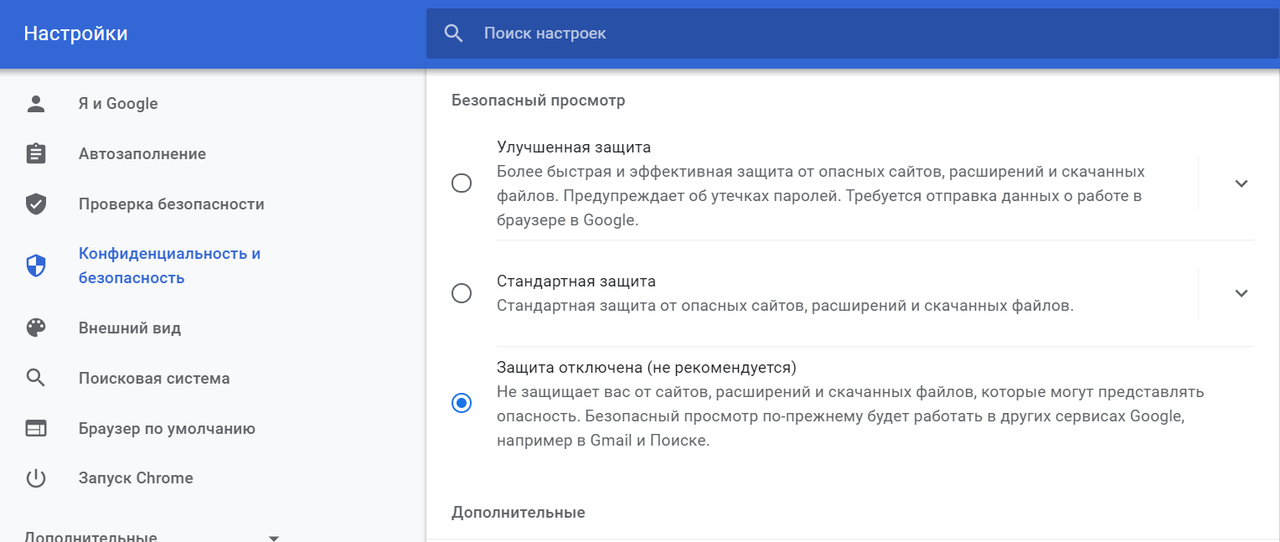Click the Стандартная защита option title
Image resolution: width=1280 pixels, height=542 pixels.
pos(576,281)
